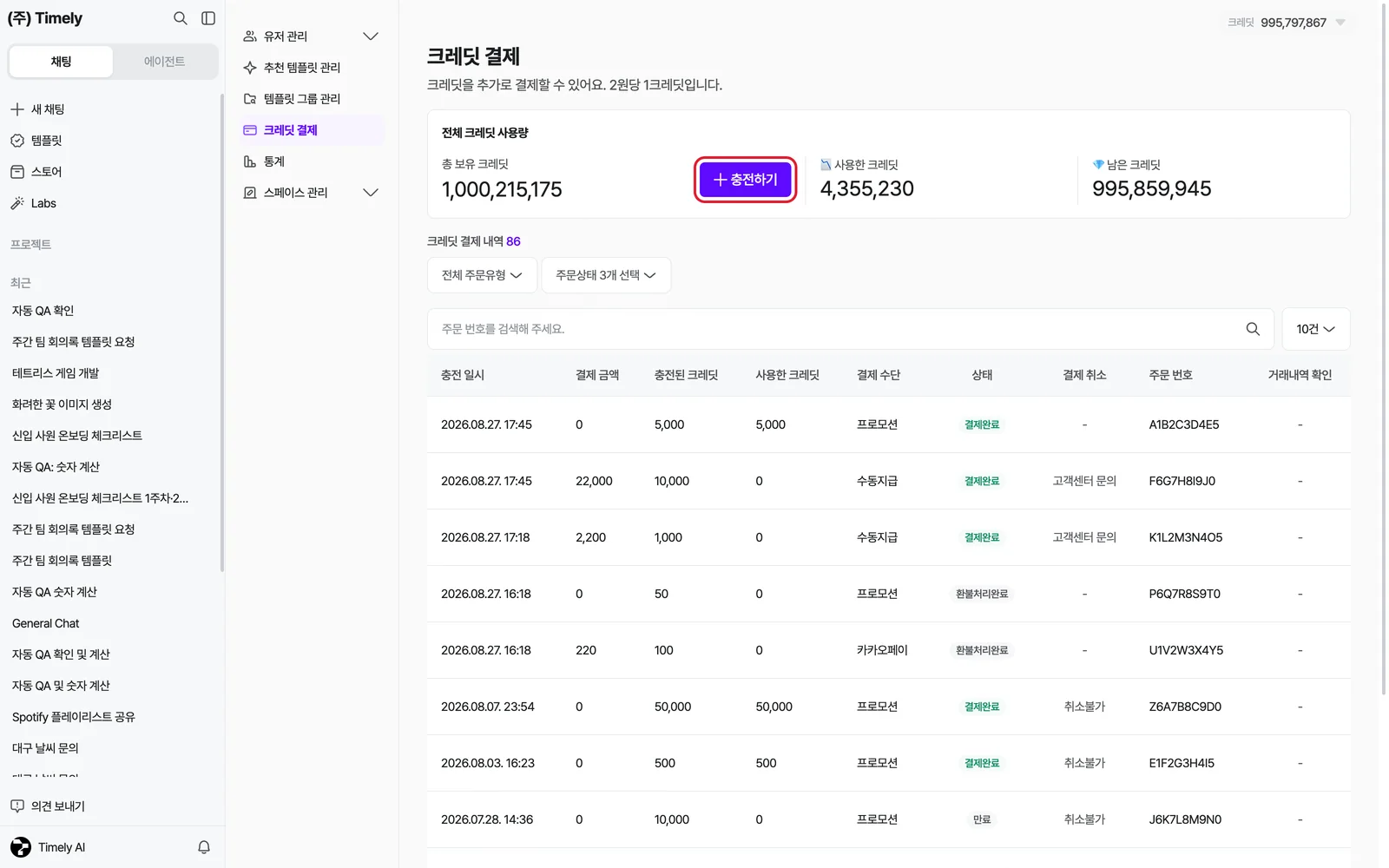Viewport: 1389px width, 868px height.
Task: Open the 10건 page size dropdown
Action: (1315, 329)
